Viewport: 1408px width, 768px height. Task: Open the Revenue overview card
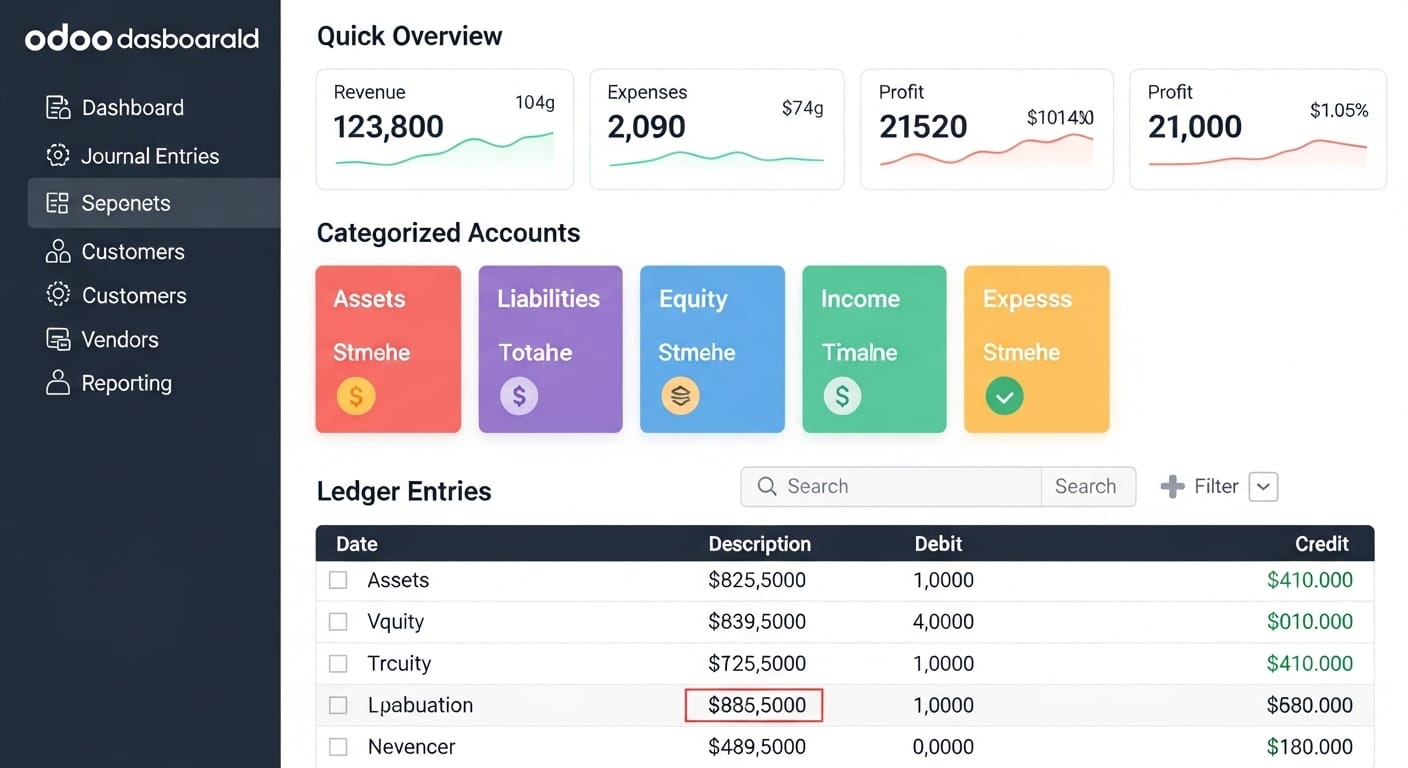click(x=444, y=129)
